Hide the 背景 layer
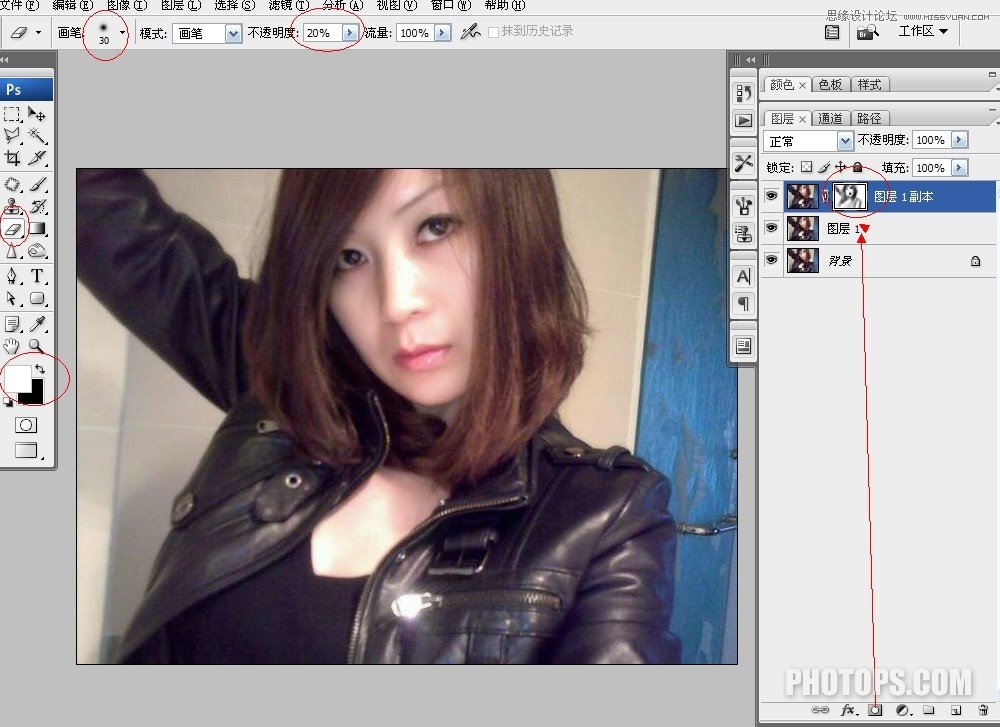The width and height of the screenshot is (1000, 727). pyautogui.click(x=771, y=260)
